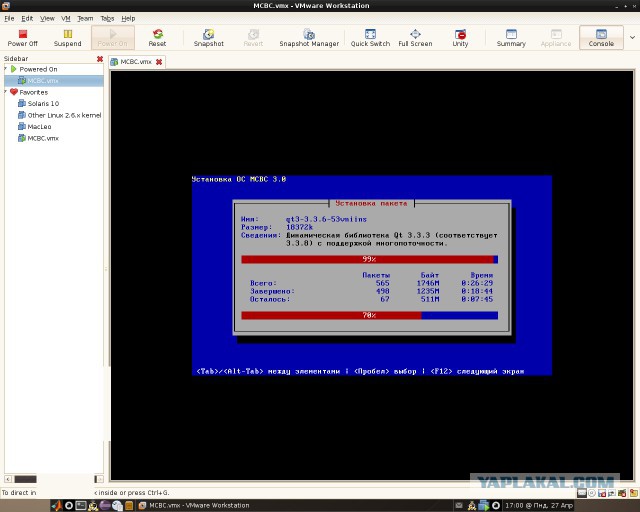Click the 99% package progress bar
Image resolution: width=640 pixels, height=512 pixels.
[369, 259]
